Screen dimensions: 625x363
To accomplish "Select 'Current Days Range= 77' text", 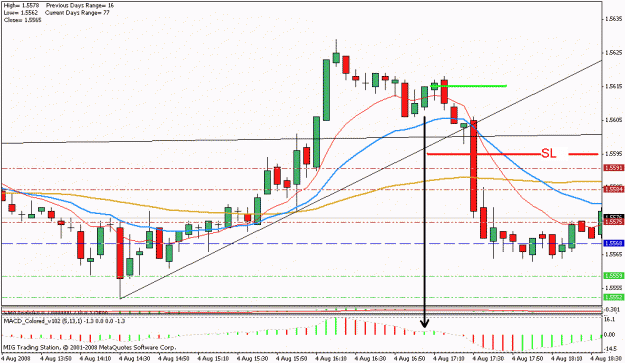I will pos(77,12).
